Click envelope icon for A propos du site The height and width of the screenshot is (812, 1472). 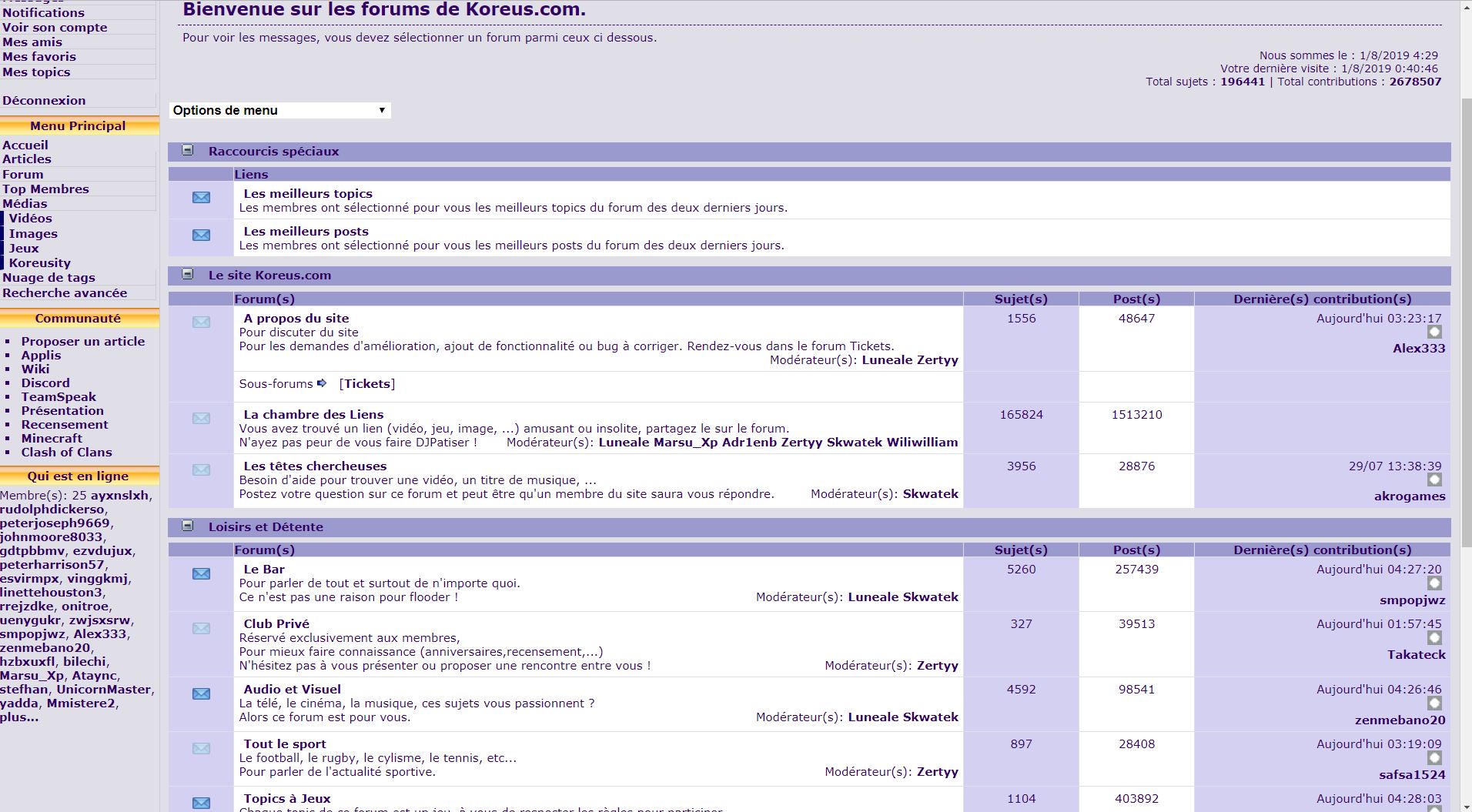click(x=201, y=322)
